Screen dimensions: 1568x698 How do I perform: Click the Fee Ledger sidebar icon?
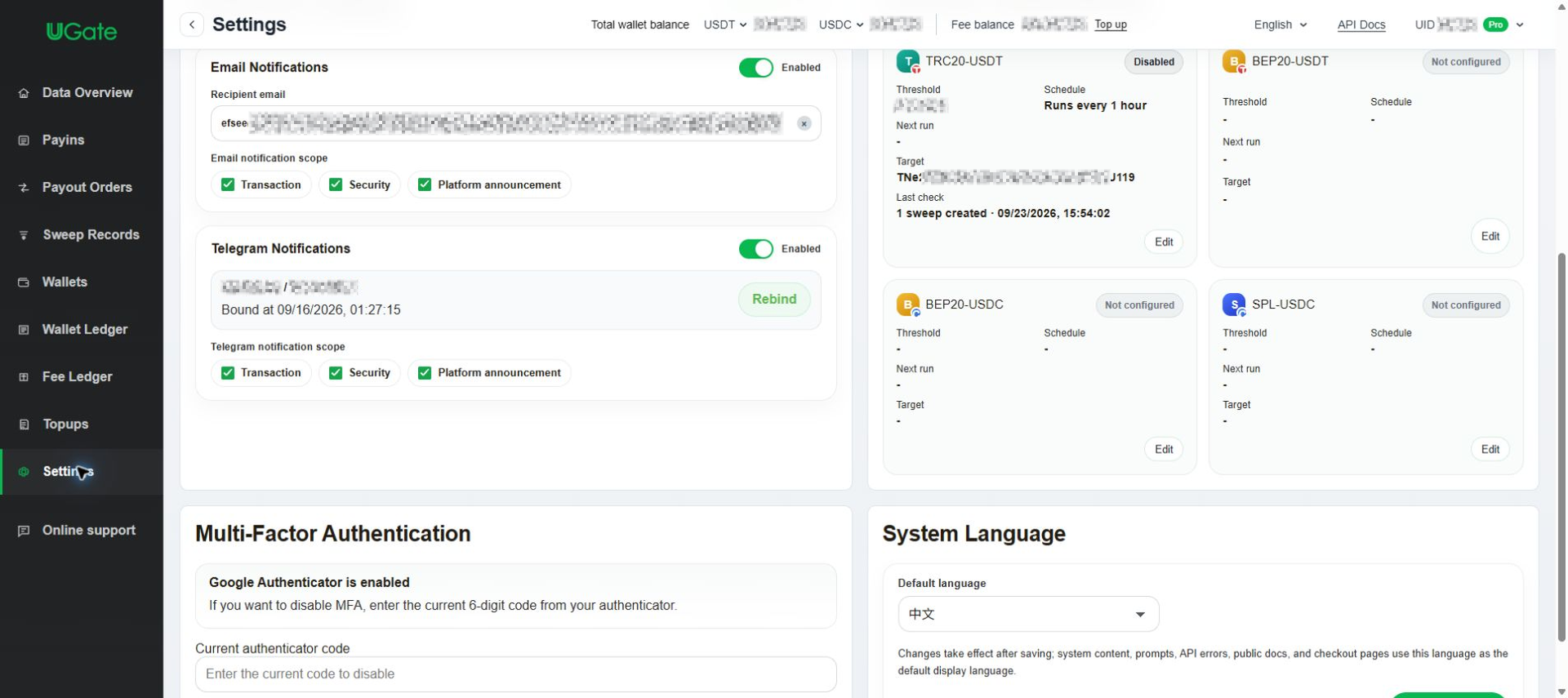pyautogui.click(x=24, y=377)
